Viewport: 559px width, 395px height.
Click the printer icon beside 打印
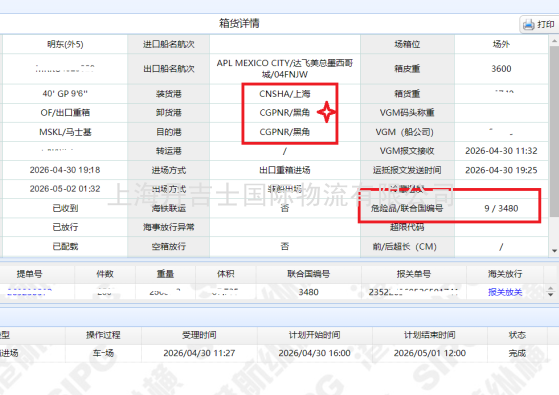(x=528, y=25)
